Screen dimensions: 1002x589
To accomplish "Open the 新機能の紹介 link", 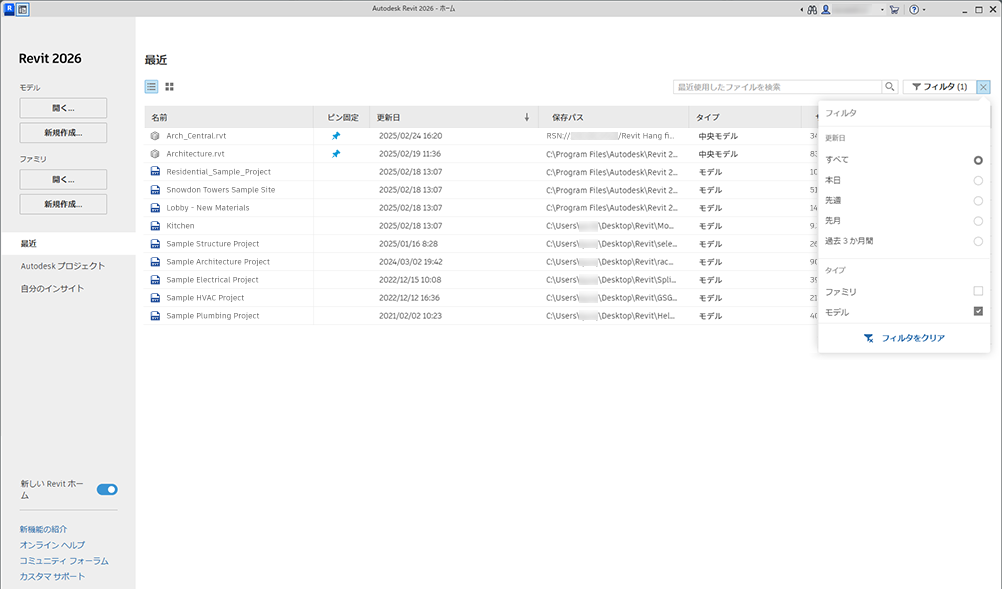I will pyautogui.click(x=43, y=529).
